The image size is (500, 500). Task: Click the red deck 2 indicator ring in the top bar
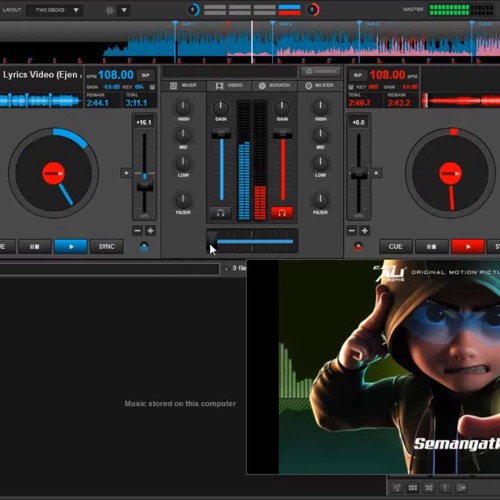(312, 10)
